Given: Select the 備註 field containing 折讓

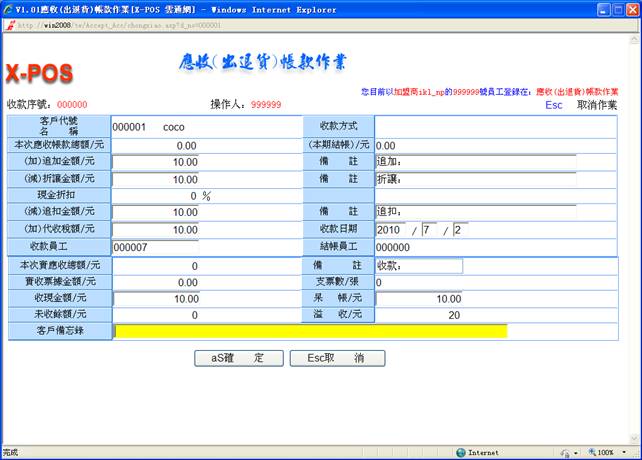Looking at the screenshot, I should tap(475, 179).
